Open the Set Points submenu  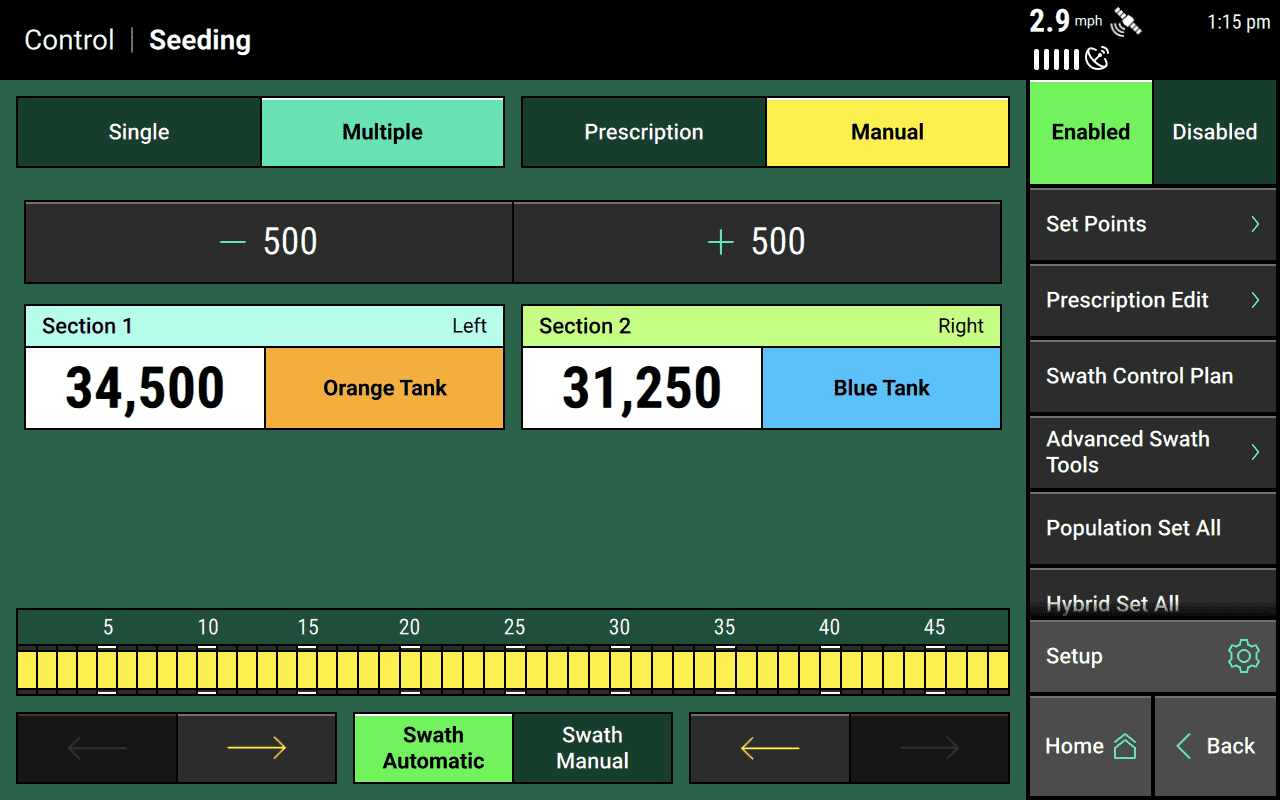pos(1152,224)
